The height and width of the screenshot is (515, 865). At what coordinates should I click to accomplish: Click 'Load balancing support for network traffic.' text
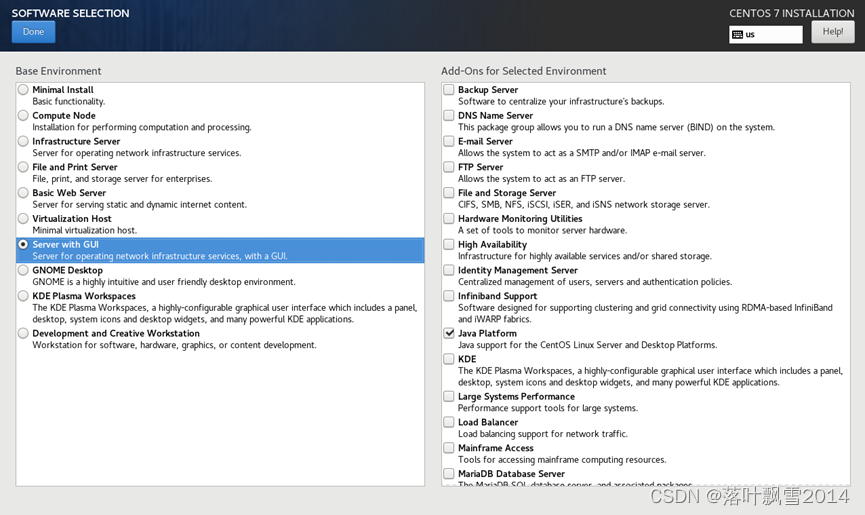pos(543,434)
